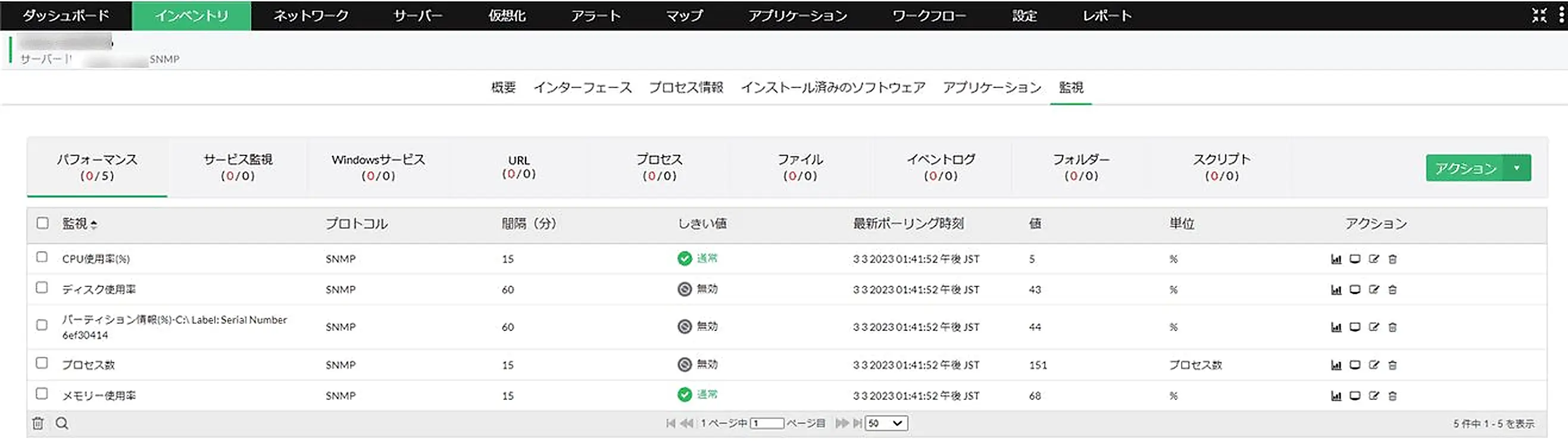The height and width of the screenshot is (444, 1568).
Task: Open graph icon for CPU使用率 row
Action: click(x=1336, y=259)
